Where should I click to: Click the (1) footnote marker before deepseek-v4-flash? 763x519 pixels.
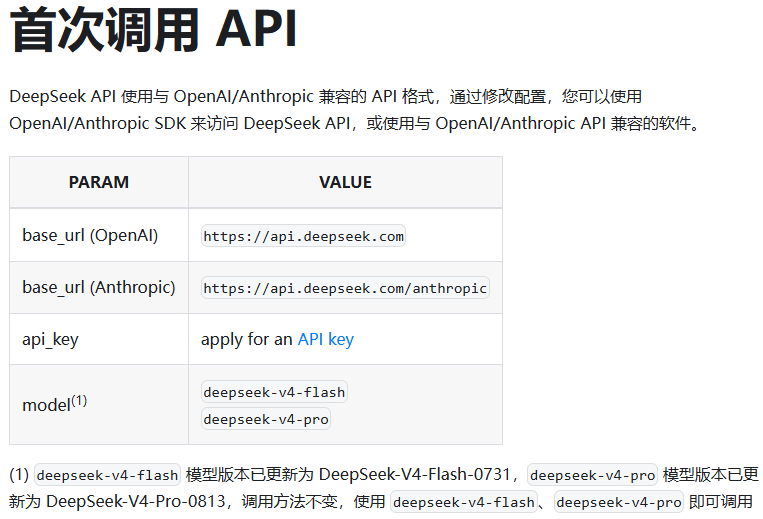click(19, 475)
